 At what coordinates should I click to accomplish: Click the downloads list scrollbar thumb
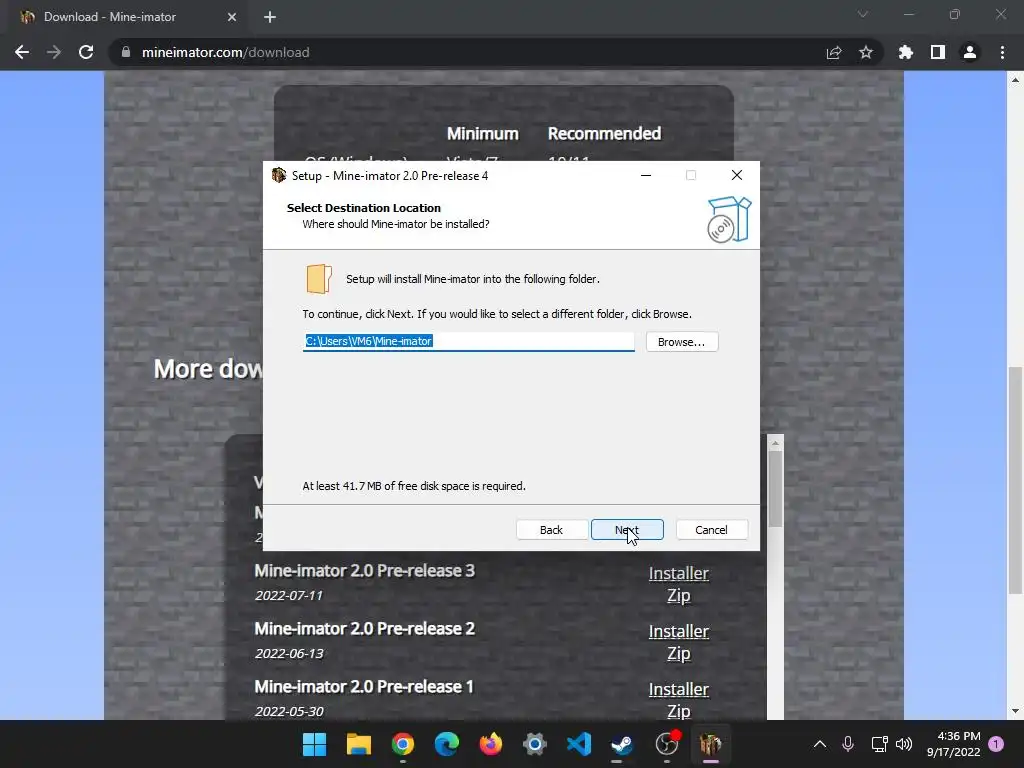click(x=775, y=489)
